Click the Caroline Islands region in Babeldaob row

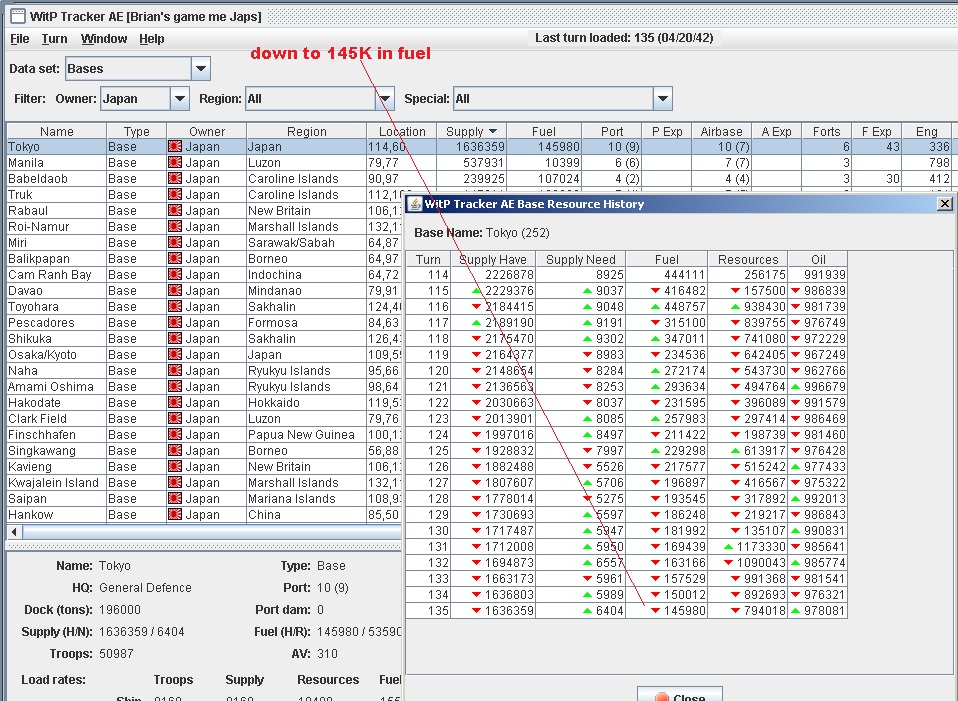pyautogui.click(x=293, y=178)
